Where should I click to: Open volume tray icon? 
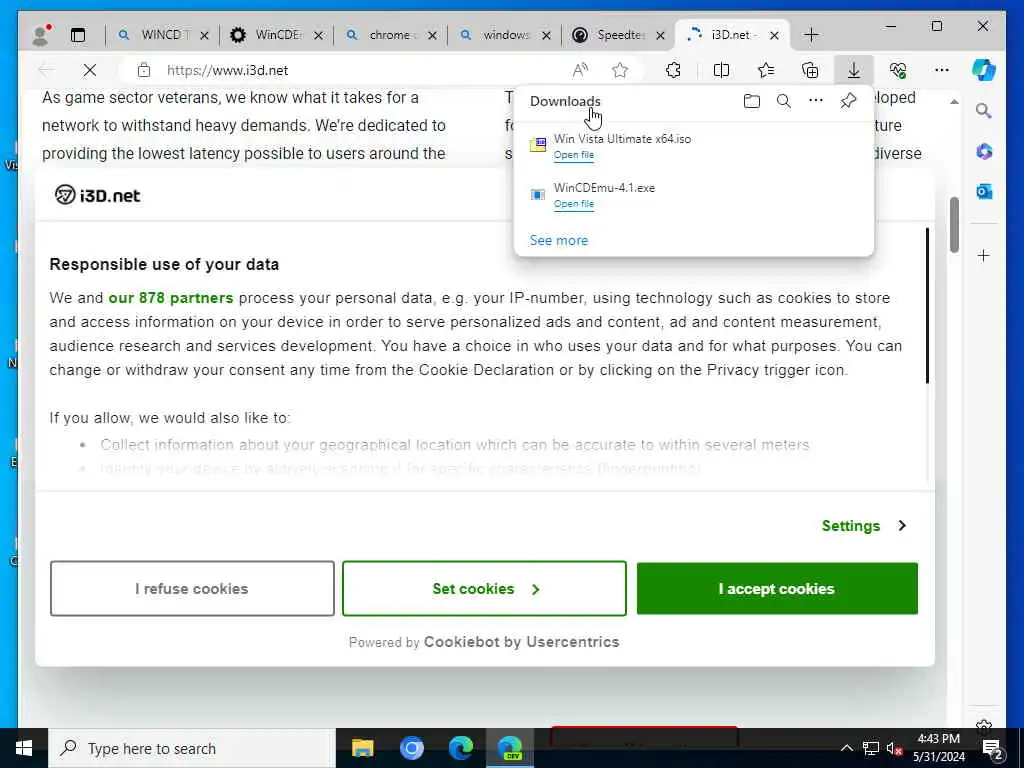pyautogui.click(x=894, y=748)
